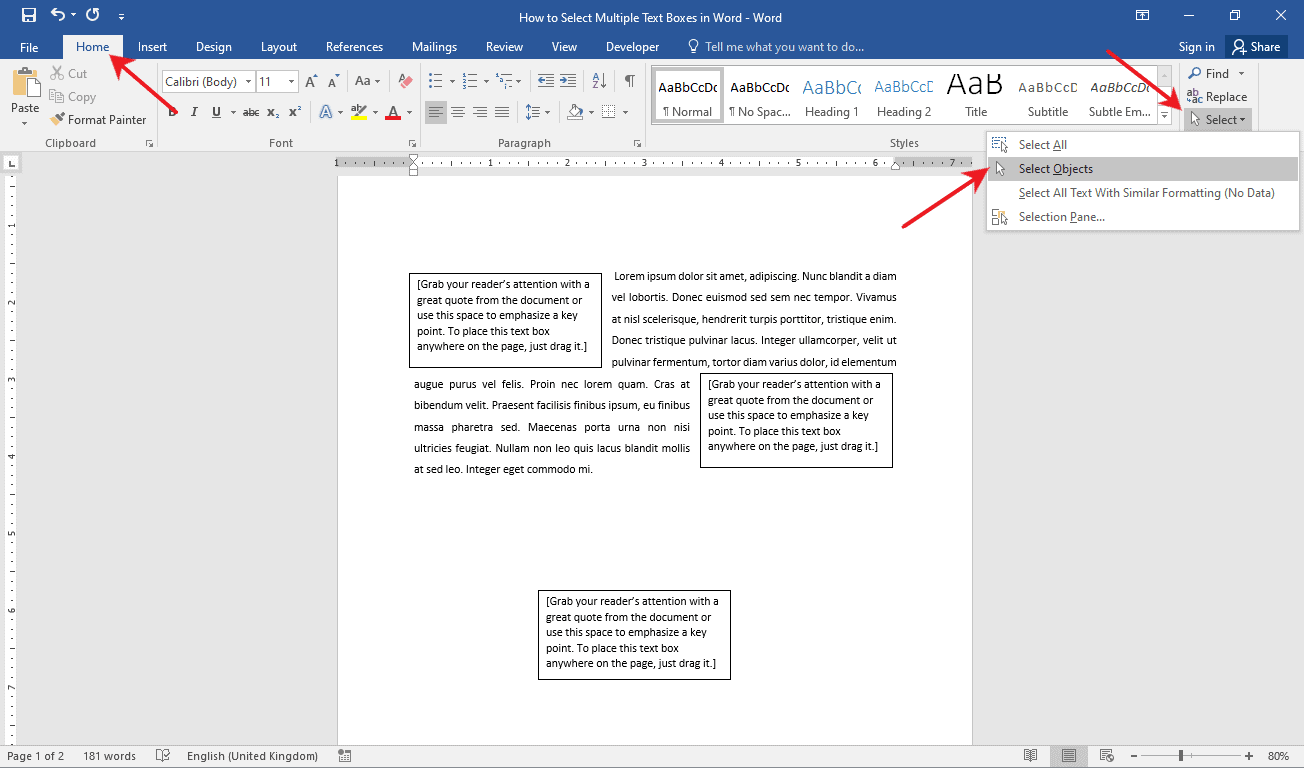Click the Borders icon

609,112
